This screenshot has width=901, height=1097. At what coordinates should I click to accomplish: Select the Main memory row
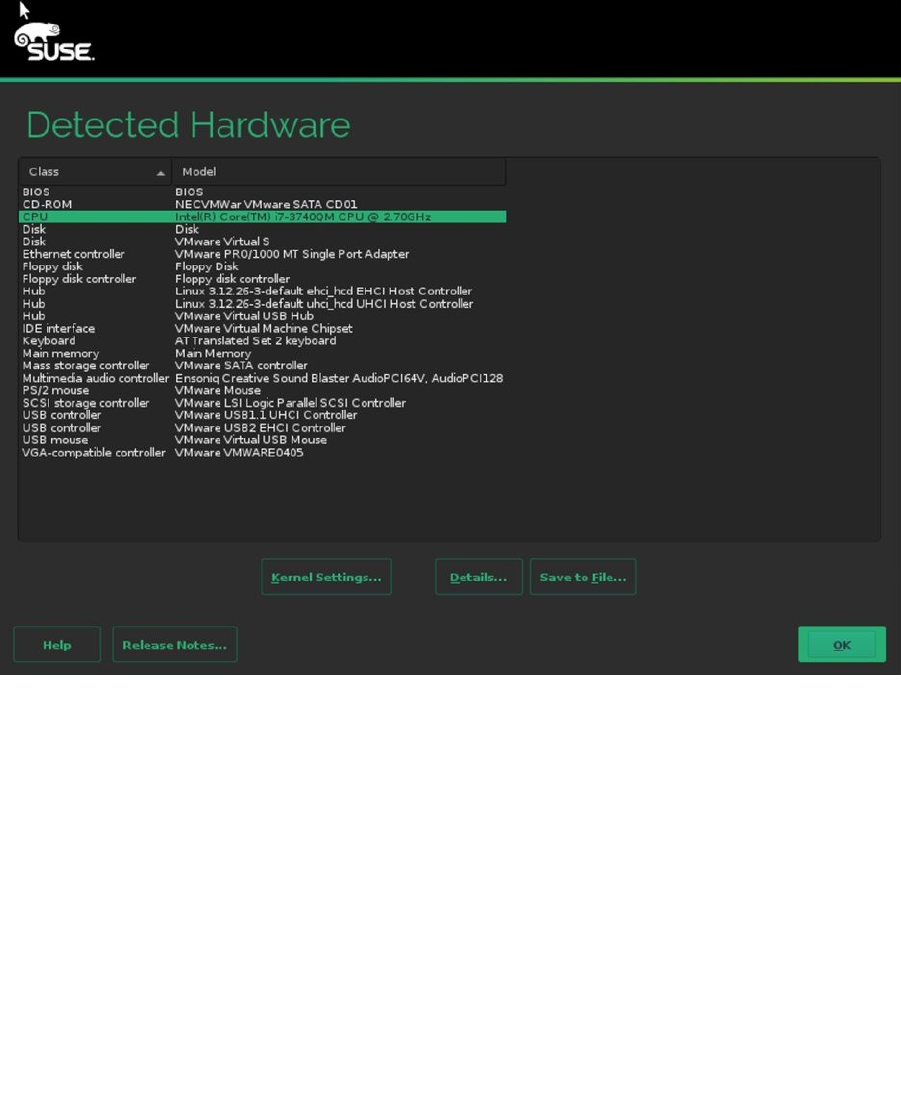click(x=262, y=353)
